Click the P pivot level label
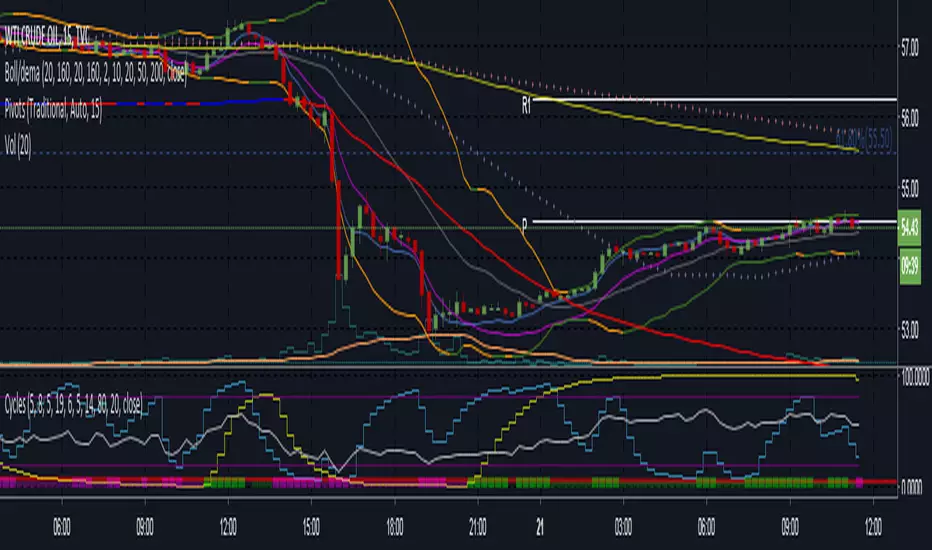 pos(524,225)
